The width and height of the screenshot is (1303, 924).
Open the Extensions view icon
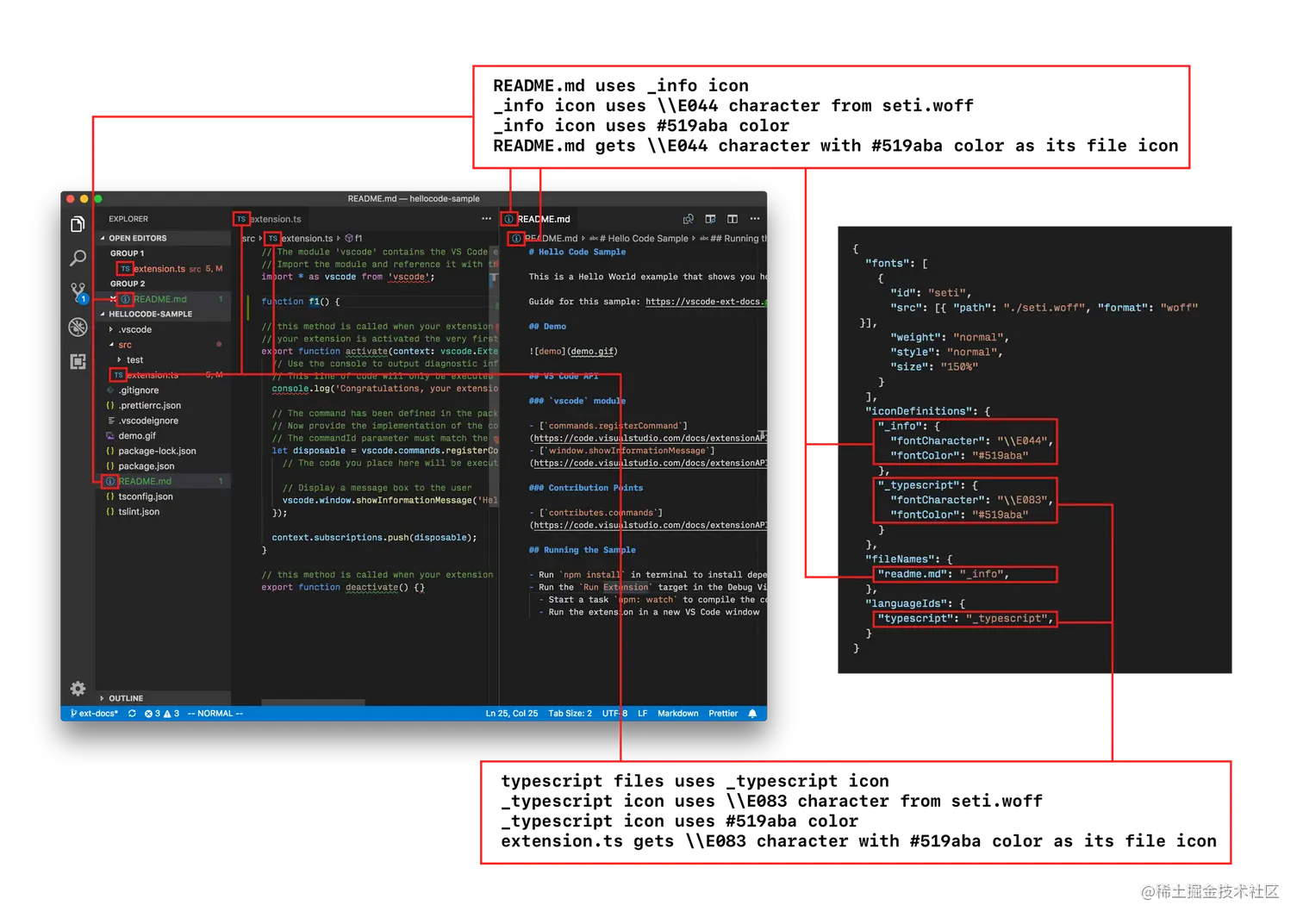tap(78, 361)
